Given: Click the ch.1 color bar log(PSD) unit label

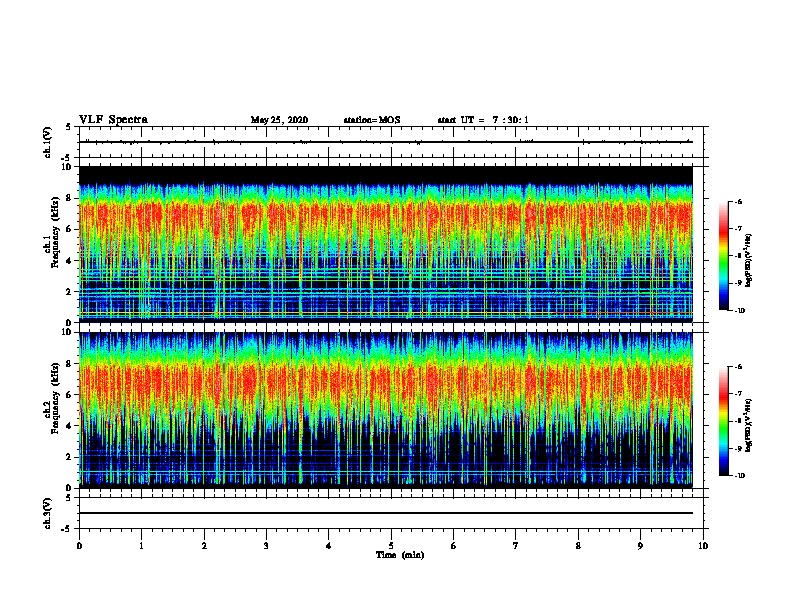Looking at the screenshot, I should tap(749, 260).
